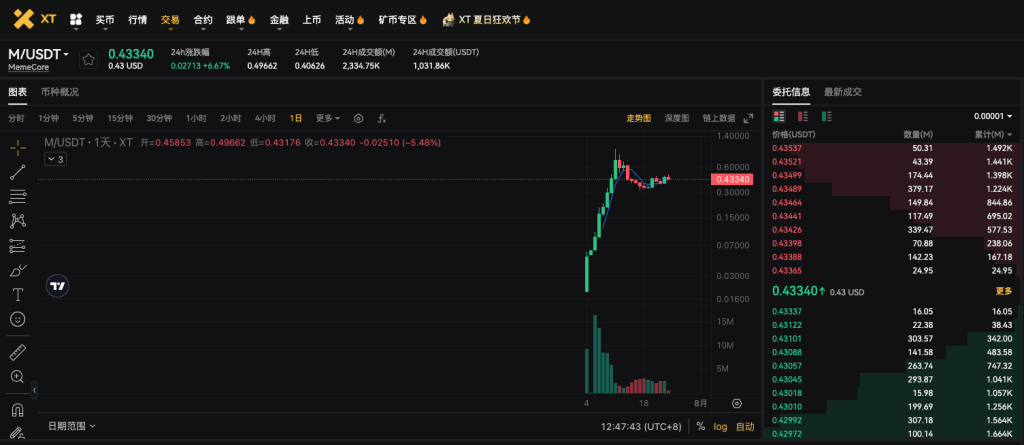Select the ruler measure tool
This screenshot has width=1024, height=445.
pyautogui.click(x=18, y=352)
